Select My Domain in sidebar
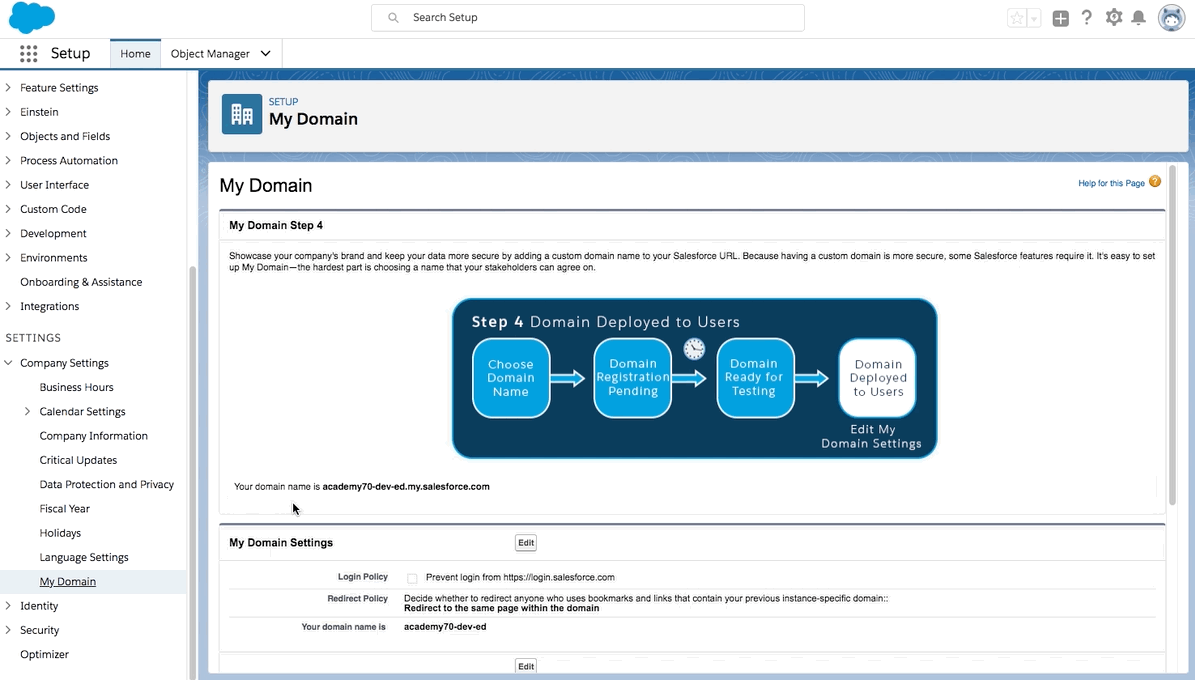 pos(68,582)
